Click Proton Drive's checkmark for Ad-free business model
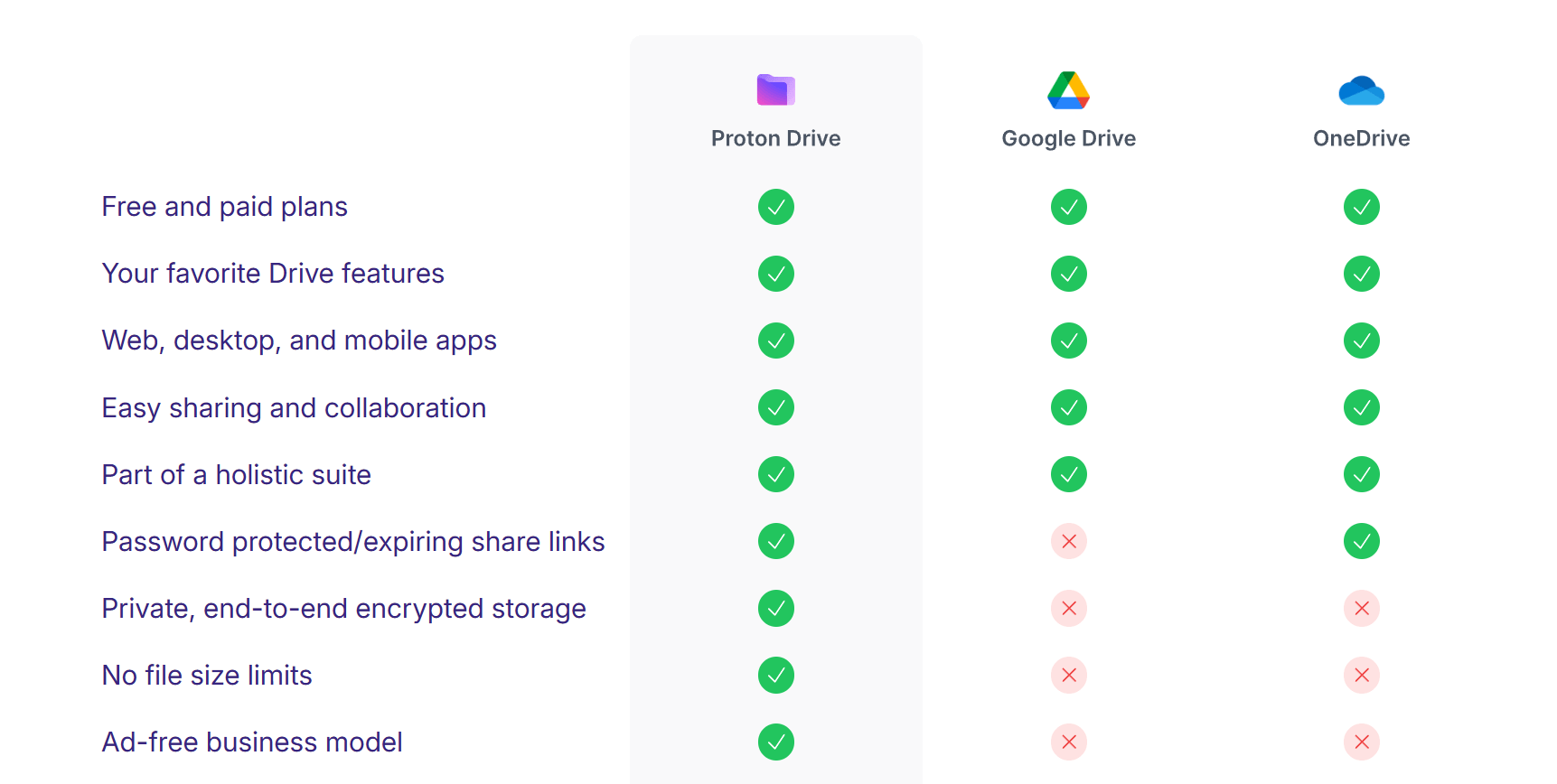Viewport: 1557px width, 784px height. point(775,742)
